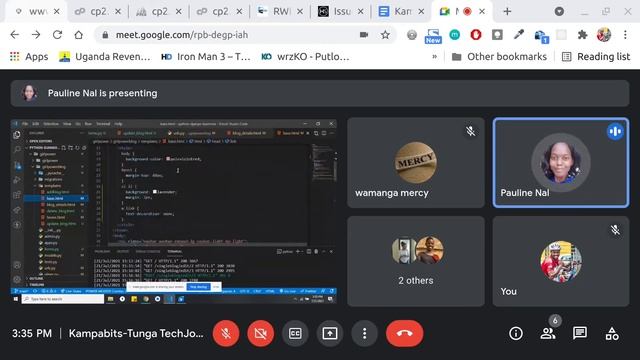Image resolution: width=640 pixels, height=360 pixels.
Task: Open Uganda Revenue bookmark
Action: [104, 57]
